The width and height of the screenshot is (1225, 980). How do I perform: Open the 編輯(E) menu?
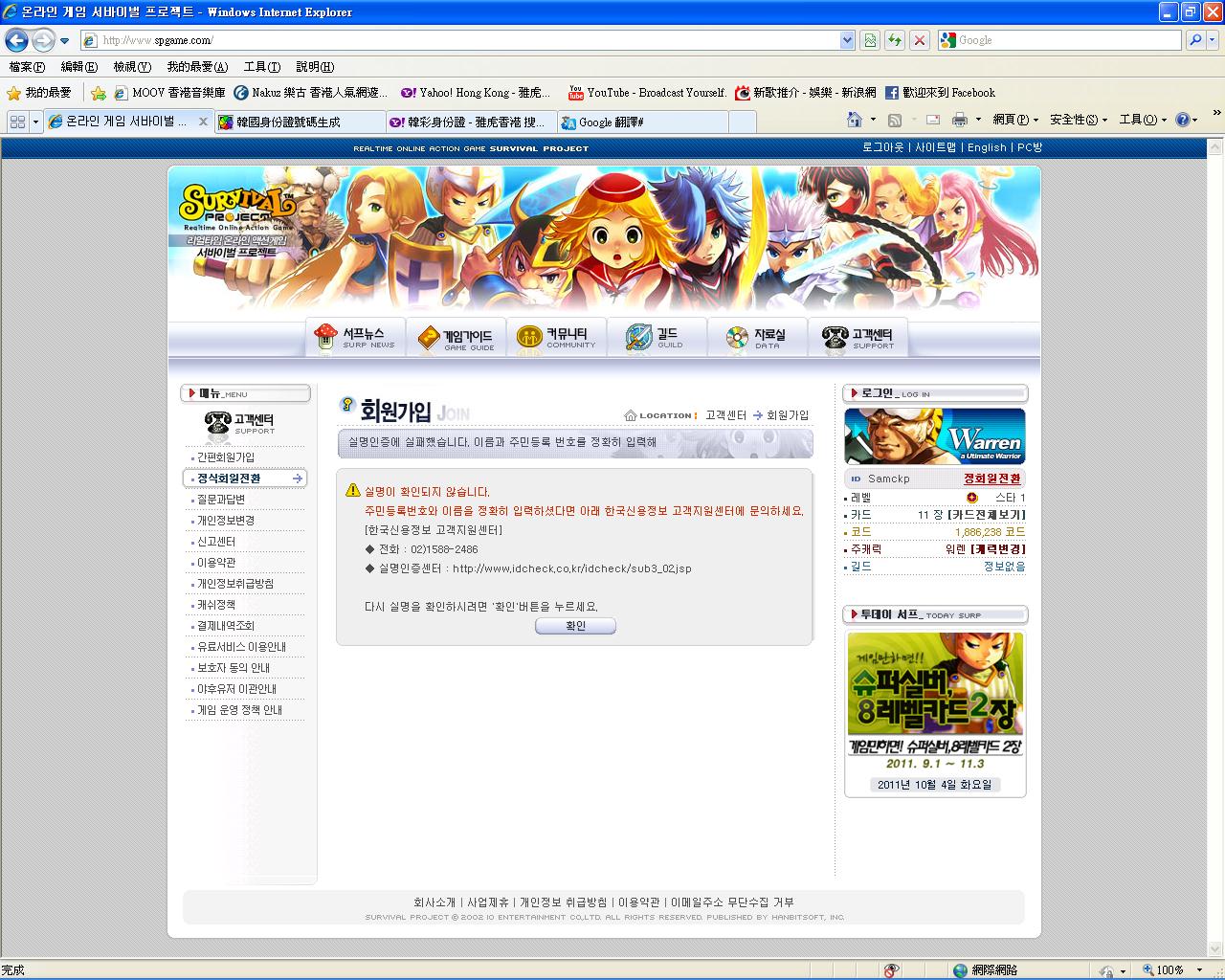point(78,67)
